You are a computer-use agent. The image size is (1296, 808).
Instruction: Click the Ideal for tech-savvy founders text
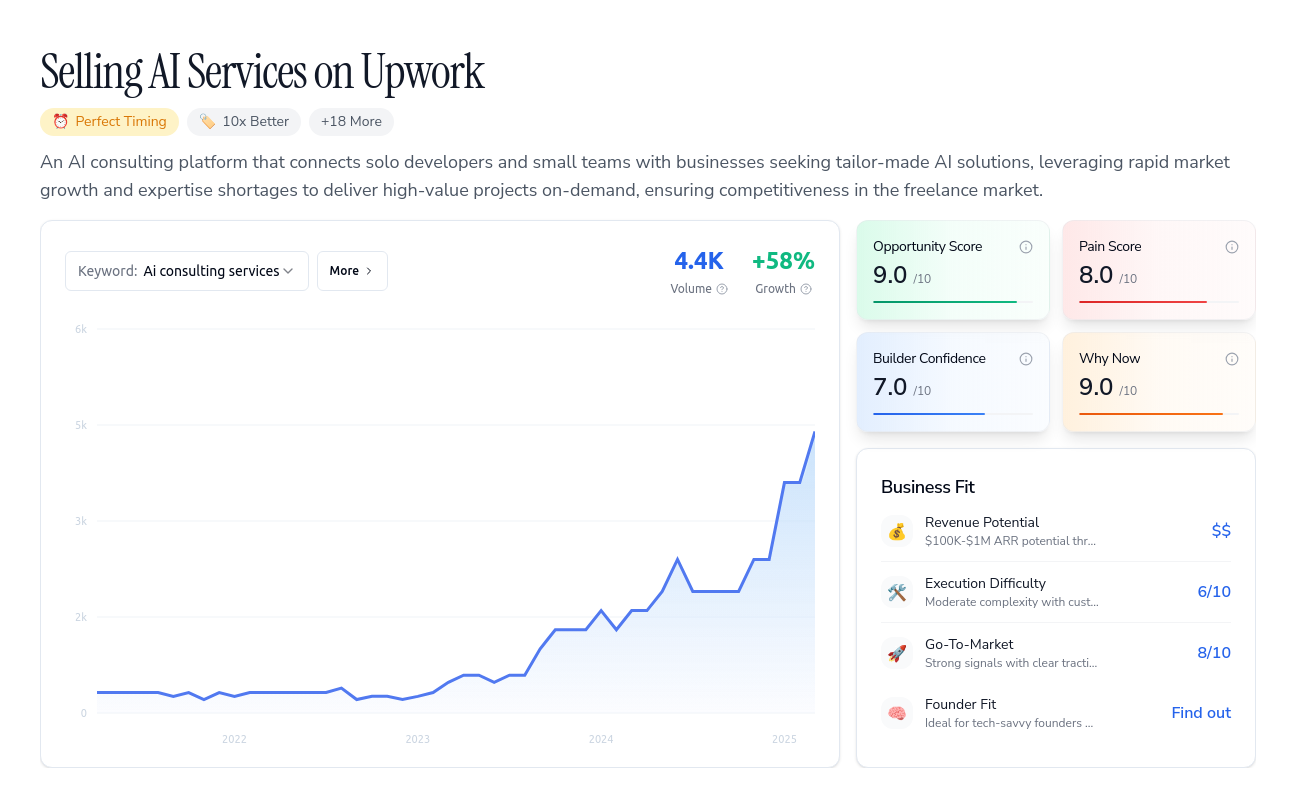(x=1009, y=723)
